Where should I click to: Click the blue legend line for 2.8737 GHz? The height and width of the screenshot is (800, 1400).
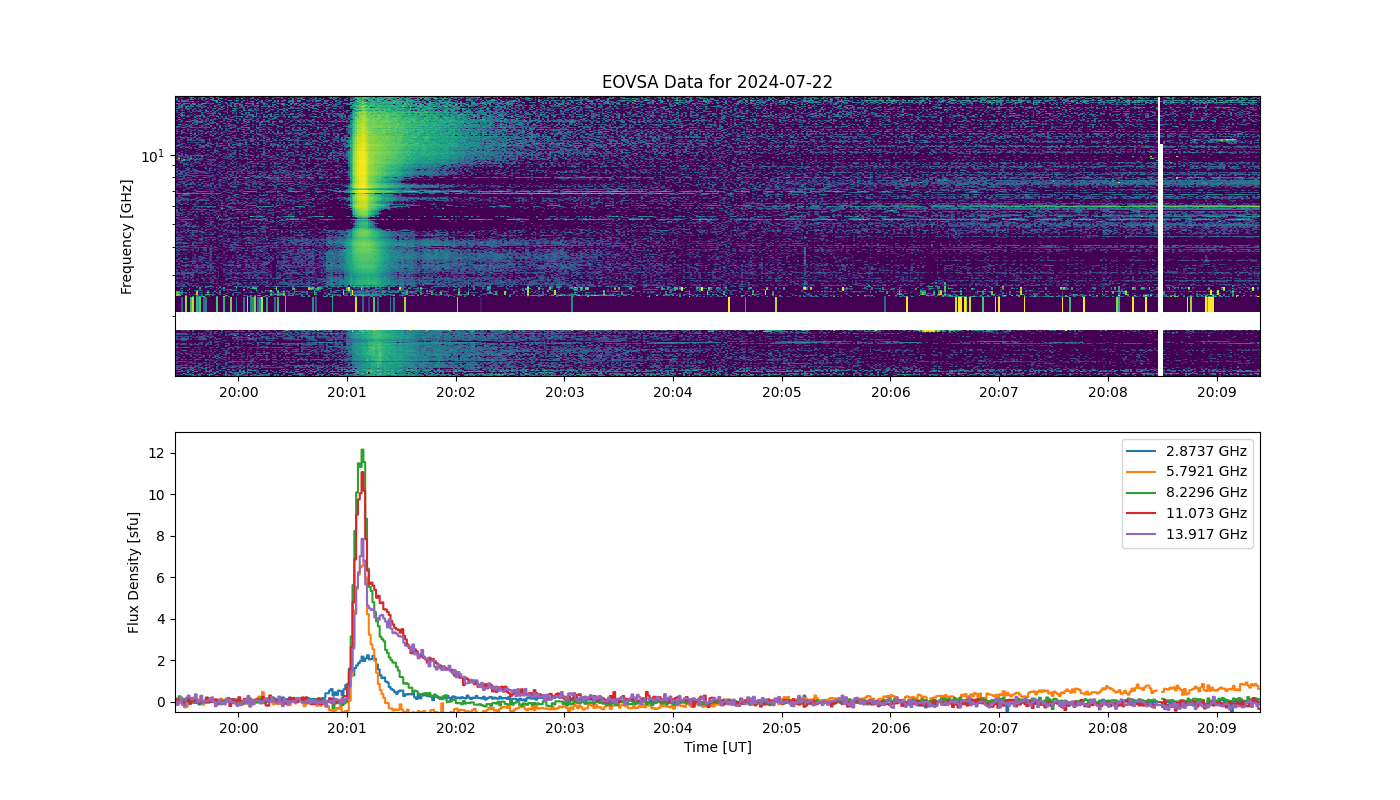pyautogui.click(x=1143, y=451)
